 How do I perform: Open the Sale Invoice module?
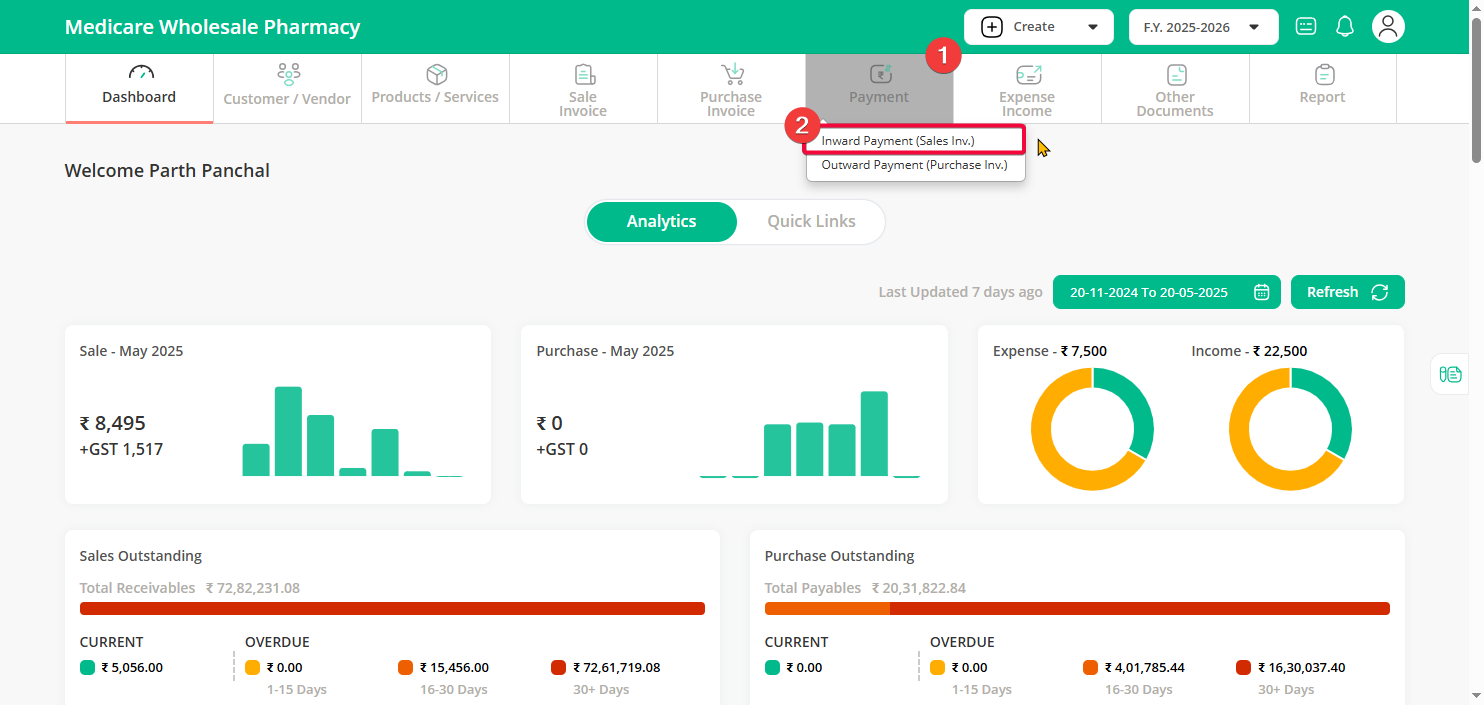point(583,88)
